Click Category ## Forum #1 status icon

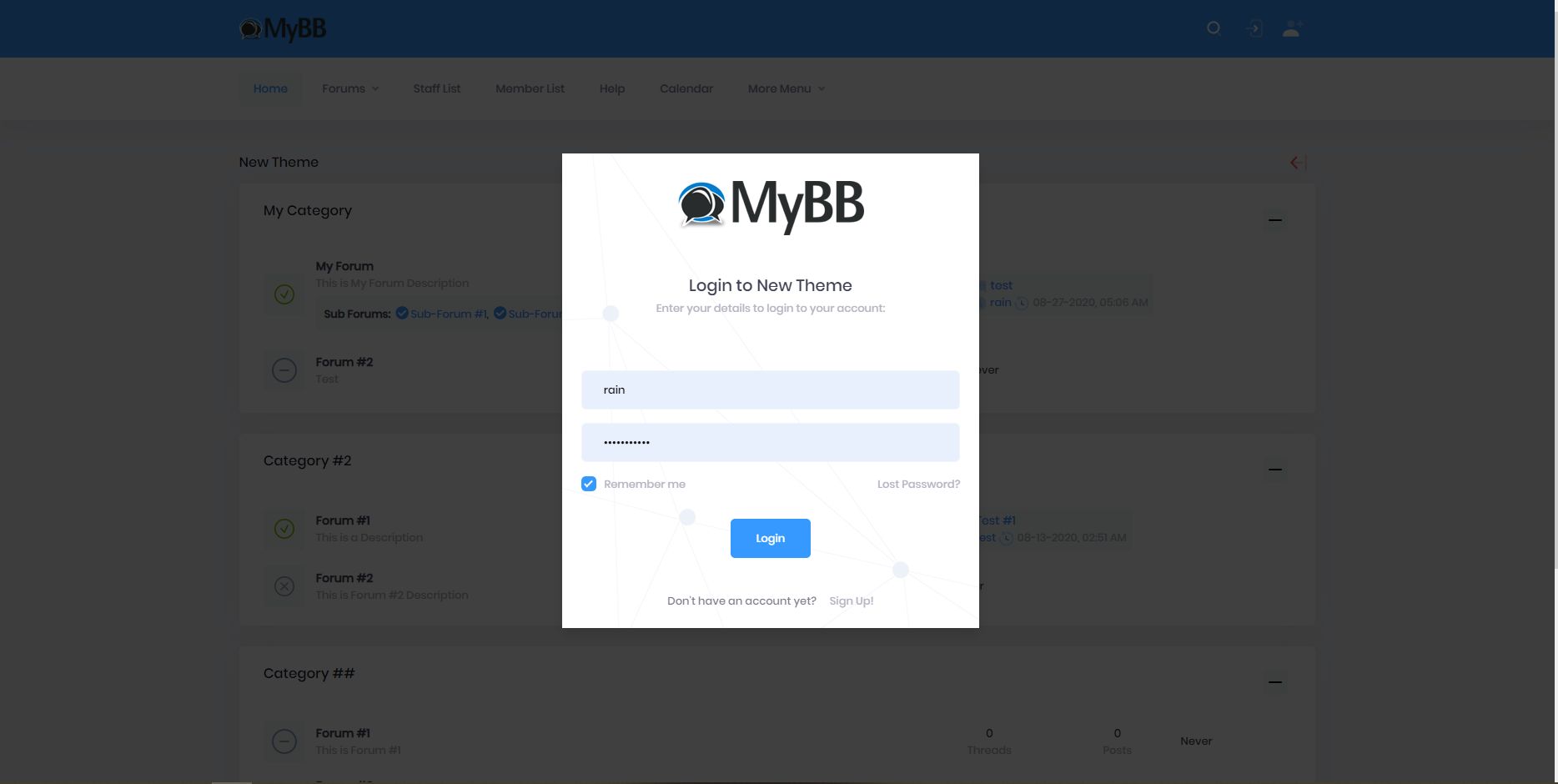coord(284,741)
